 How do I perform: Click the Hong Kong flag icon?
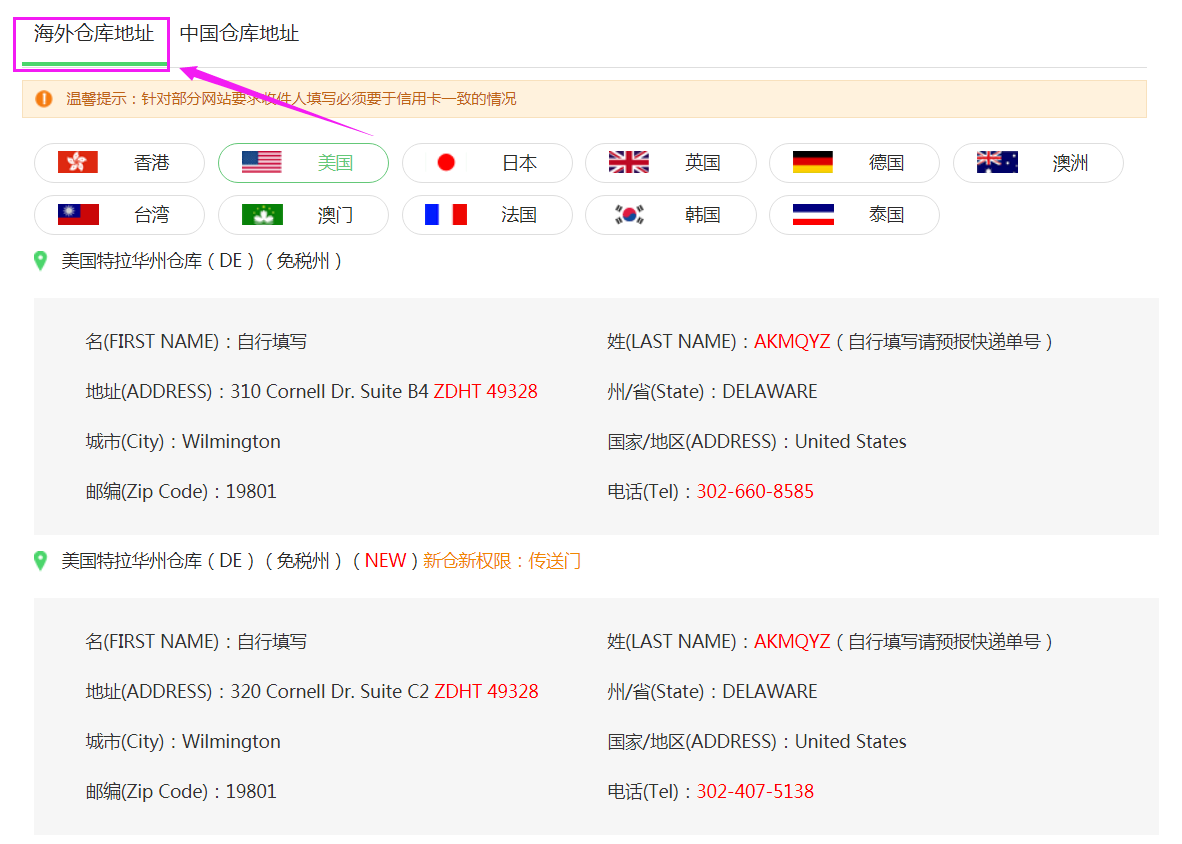coord(77,162)
